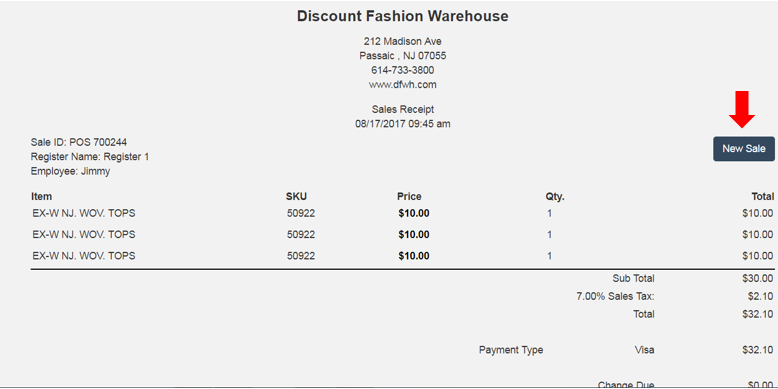Click the Payment Type label
This screenshot has width=778, height=389.
(x=511, y=350)
